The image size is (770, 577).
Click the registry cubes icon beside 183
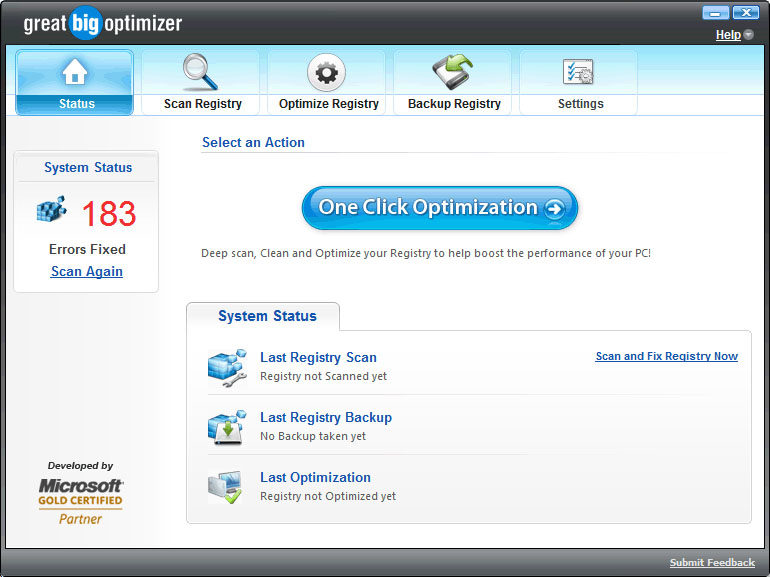[x=52, y=209]
